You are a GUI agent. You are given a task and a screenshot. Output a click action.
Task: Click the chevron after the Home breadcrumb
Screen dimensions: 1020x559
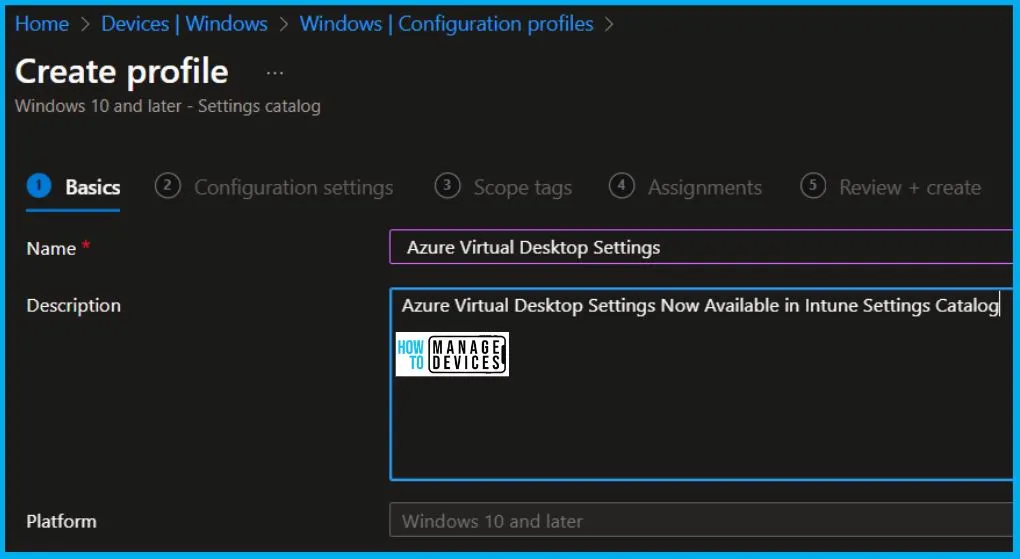click(85, 24)
